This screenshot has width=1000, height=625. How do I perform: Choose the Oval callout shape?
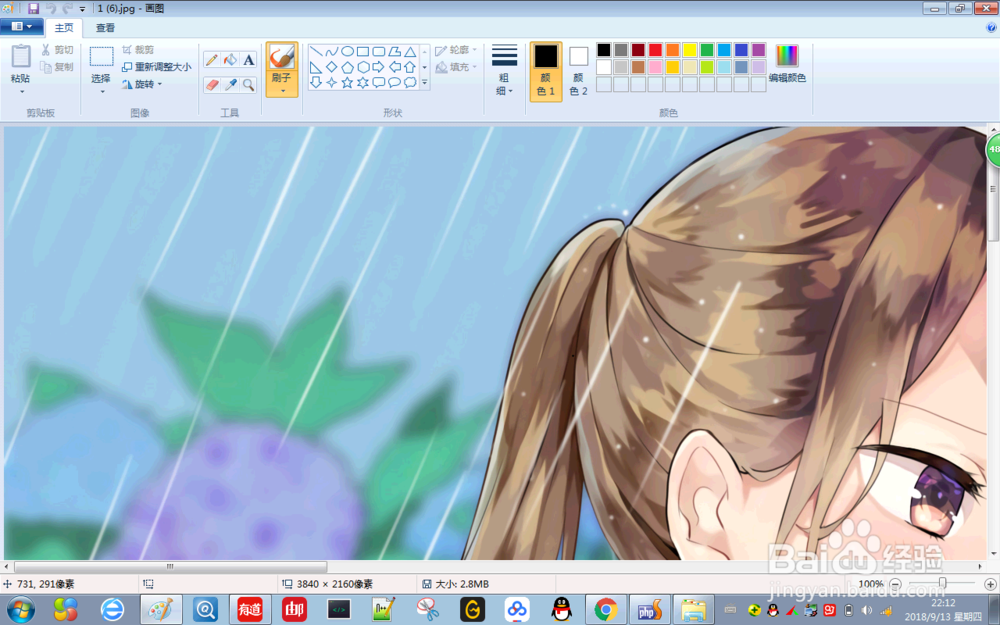click(x=395, y=82)
